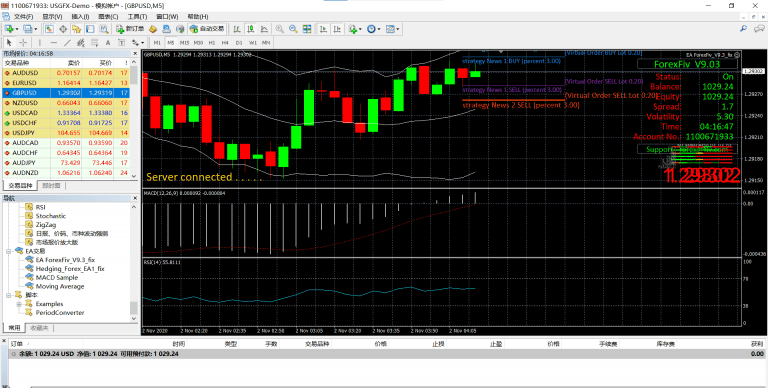Zoom out on the chart
Screen dimensions: 768x388
coord(293,29)
